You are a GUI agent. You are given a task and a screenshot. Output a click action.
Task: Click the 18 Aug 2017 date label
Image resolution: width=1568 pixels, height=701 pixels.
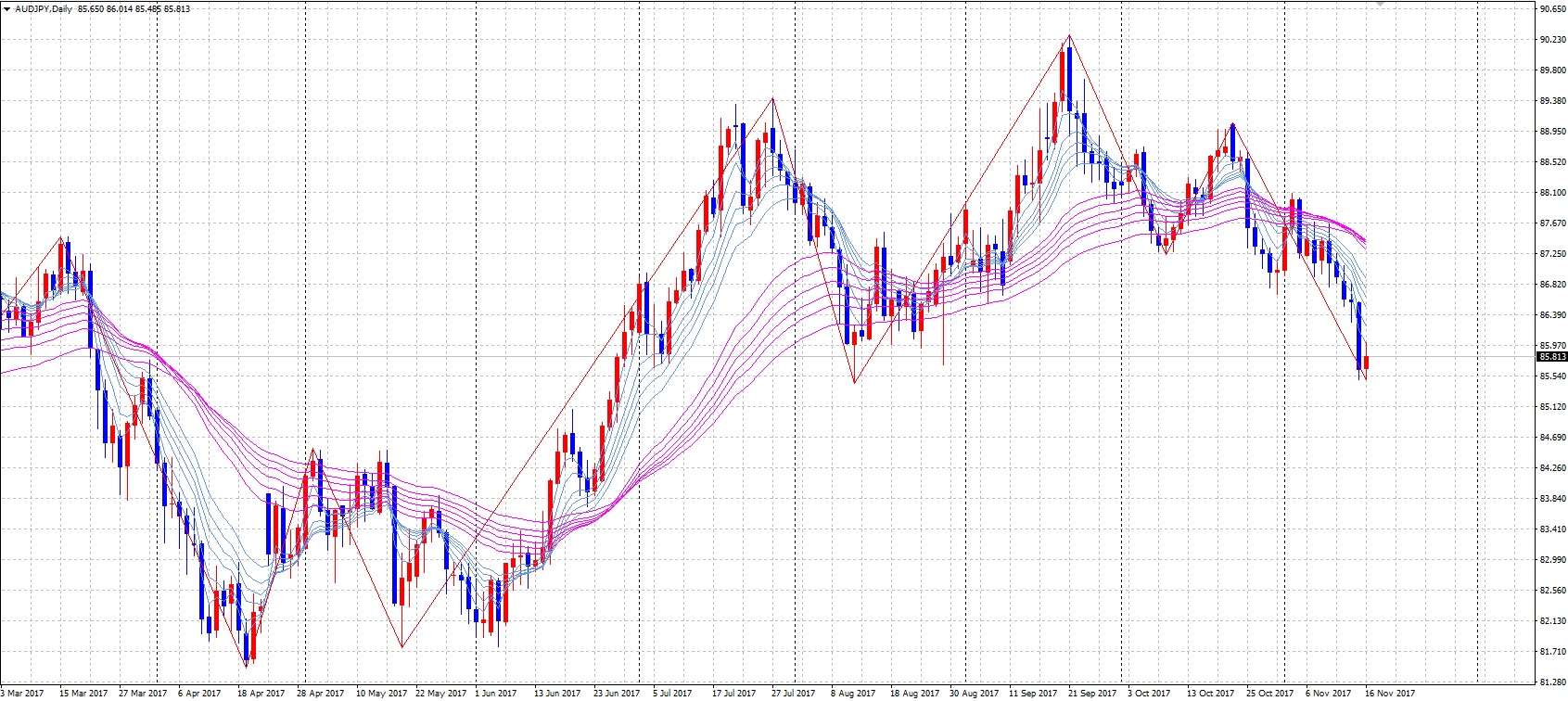click(914, 694)
